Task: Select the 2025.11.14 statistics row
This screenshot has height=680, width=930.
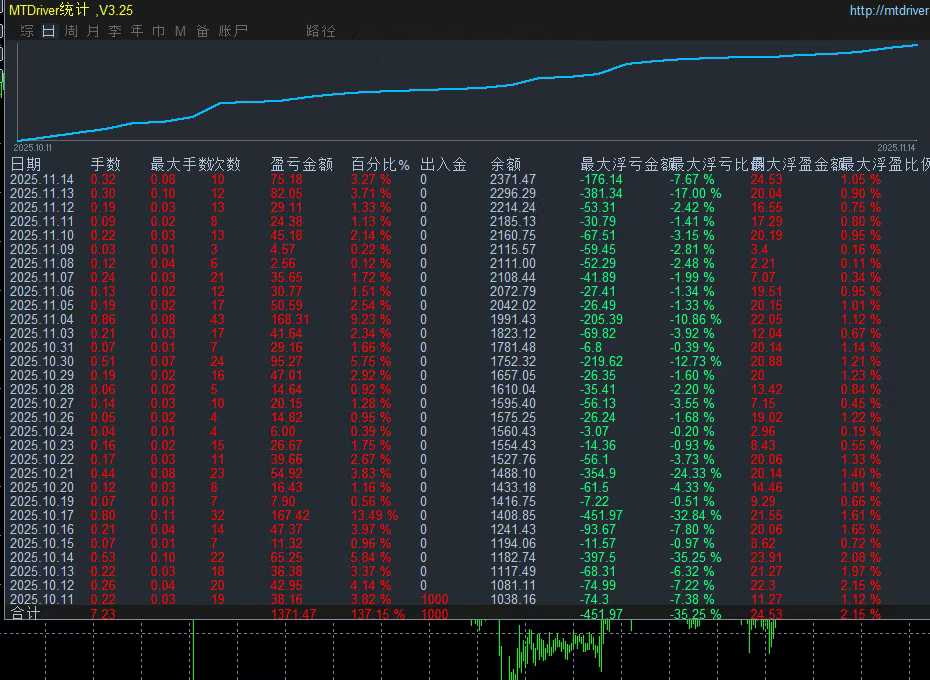Action: pyautogui.click(x=42, y=180)
